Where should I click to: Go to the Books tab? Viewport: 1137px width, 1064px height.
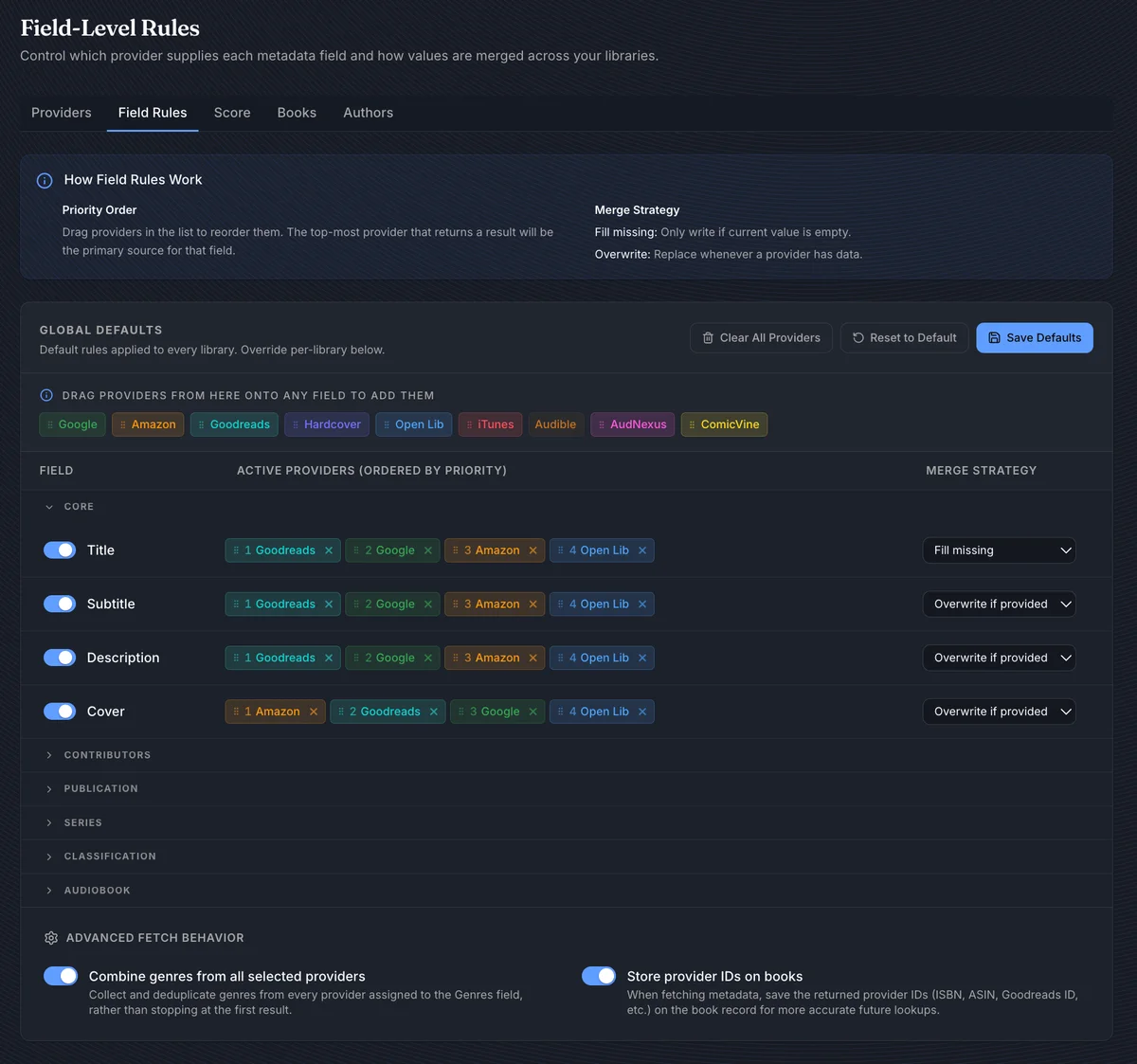[297, 113]
